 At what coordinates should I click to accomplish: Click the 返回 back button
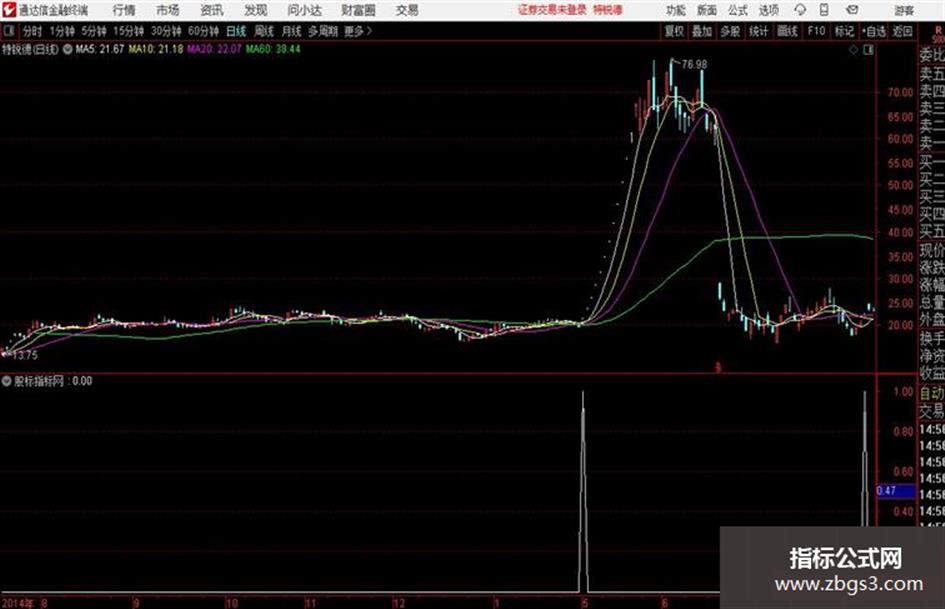[902, 31]
